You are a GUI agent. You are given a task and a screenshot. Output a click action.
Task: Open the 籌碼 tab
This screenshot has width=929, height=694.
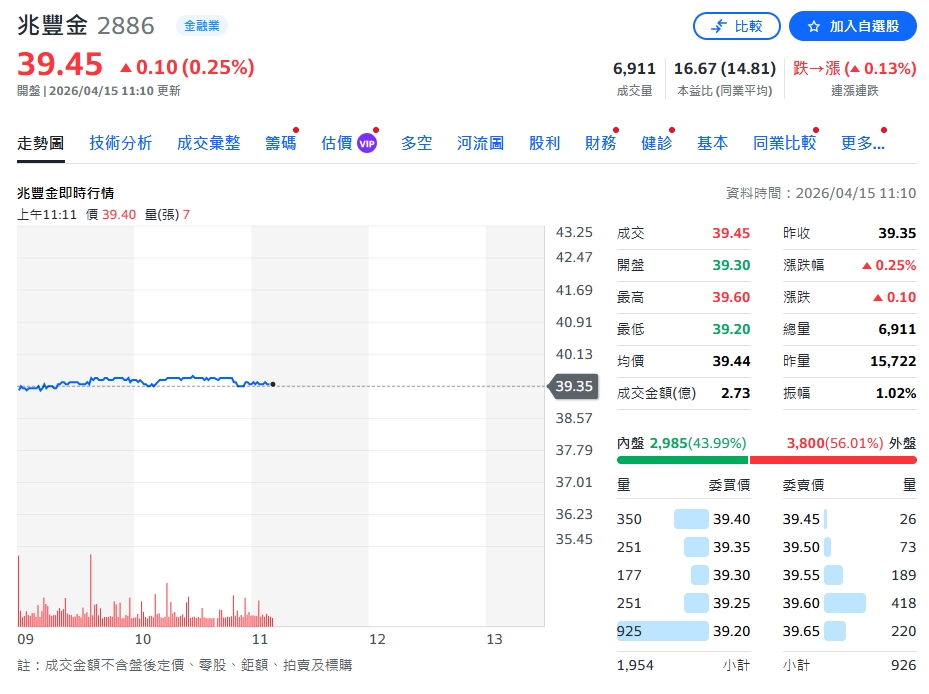click(280, 142)
